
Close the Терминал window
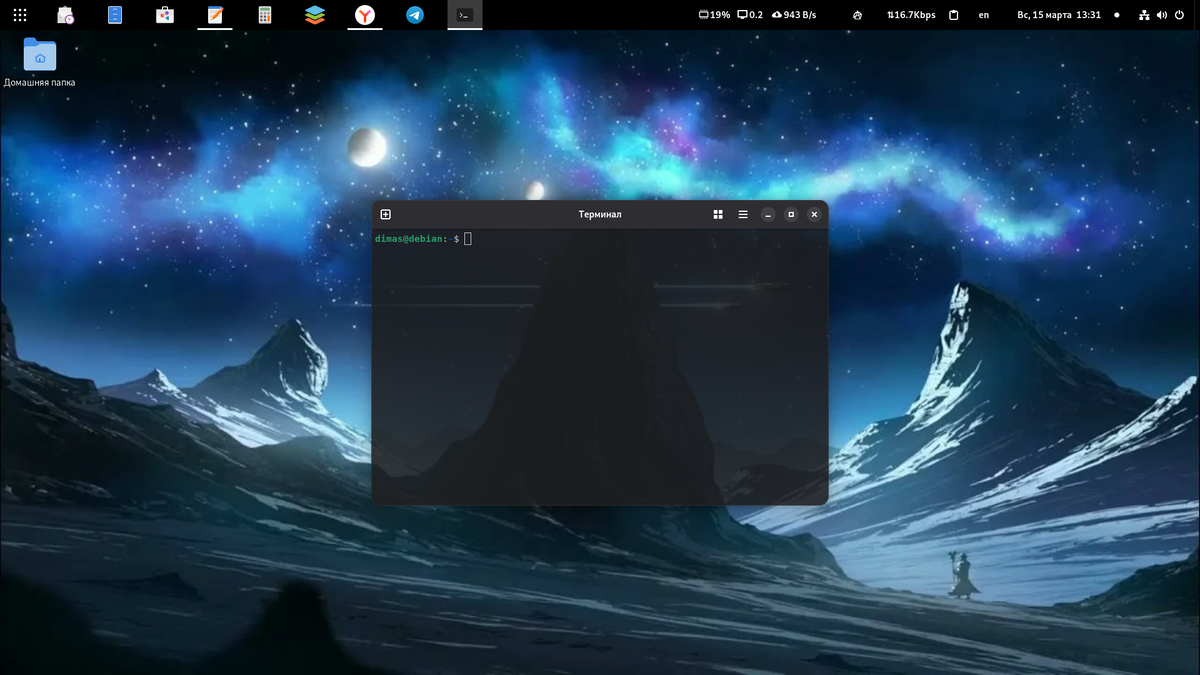[x=814, y=214]
